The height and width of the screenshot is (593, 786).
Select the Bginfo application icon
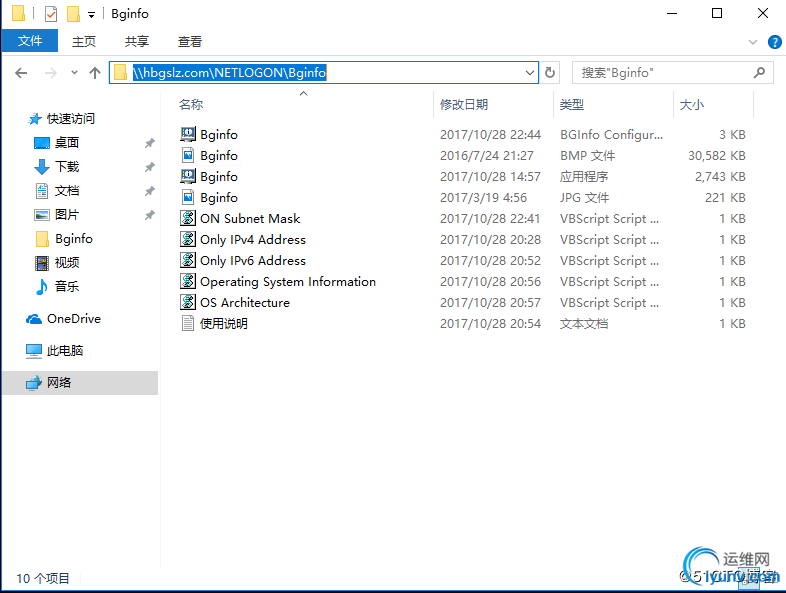point(188,176)
